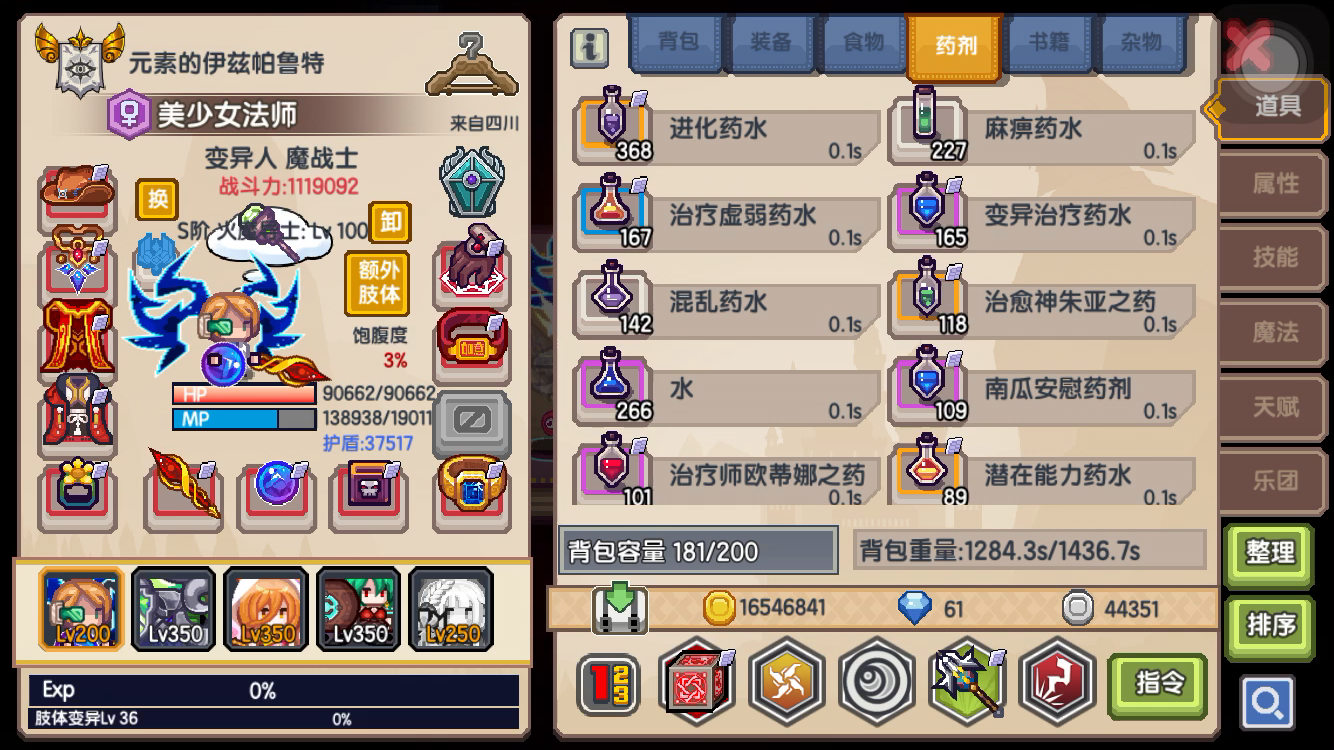Expand the 道具 side panel arrow

click(x=1215, y=107)
